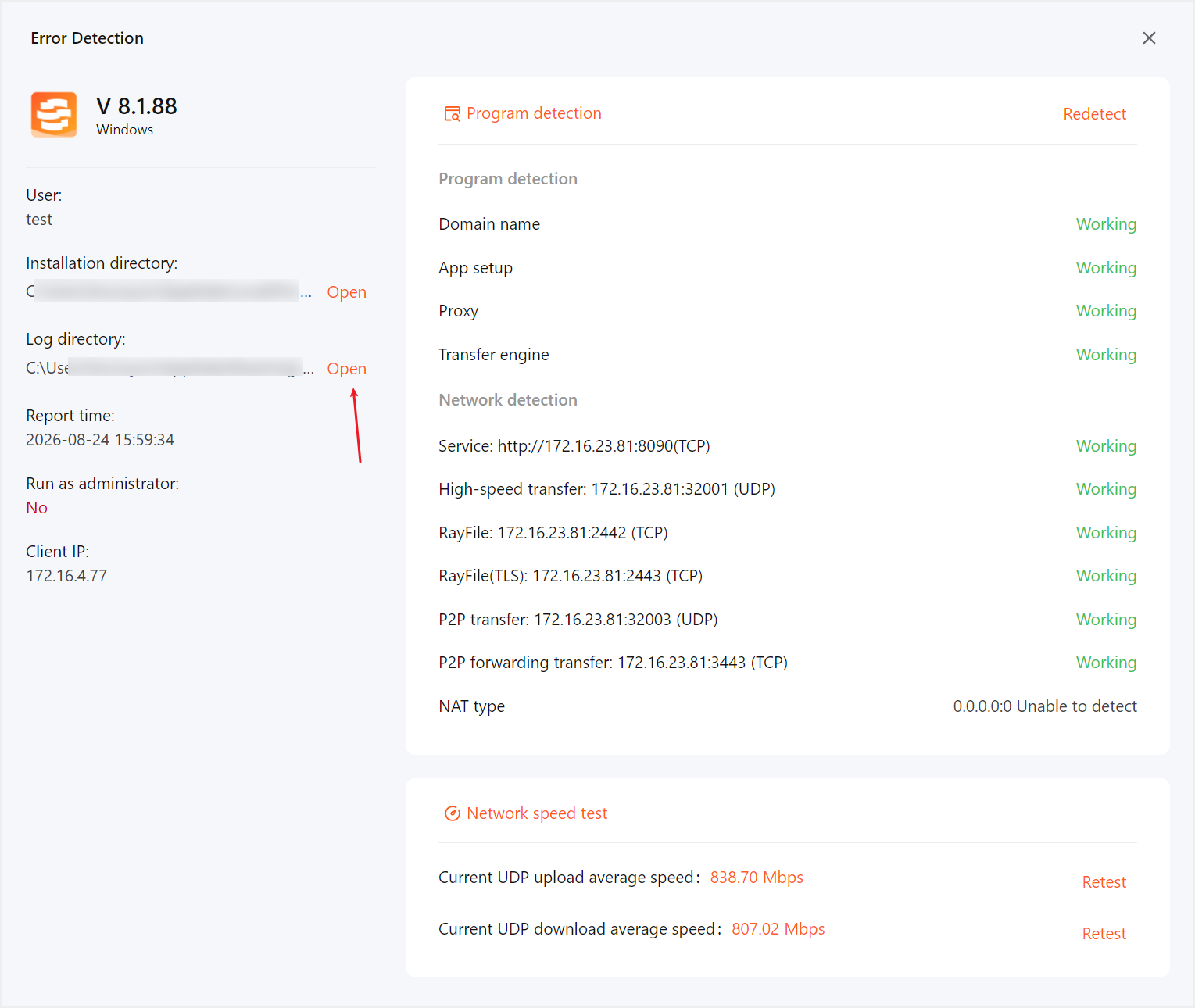The image size is (1195, 1008).
Task: Click the orange Raysync app logo
Action: pos(54,115)
